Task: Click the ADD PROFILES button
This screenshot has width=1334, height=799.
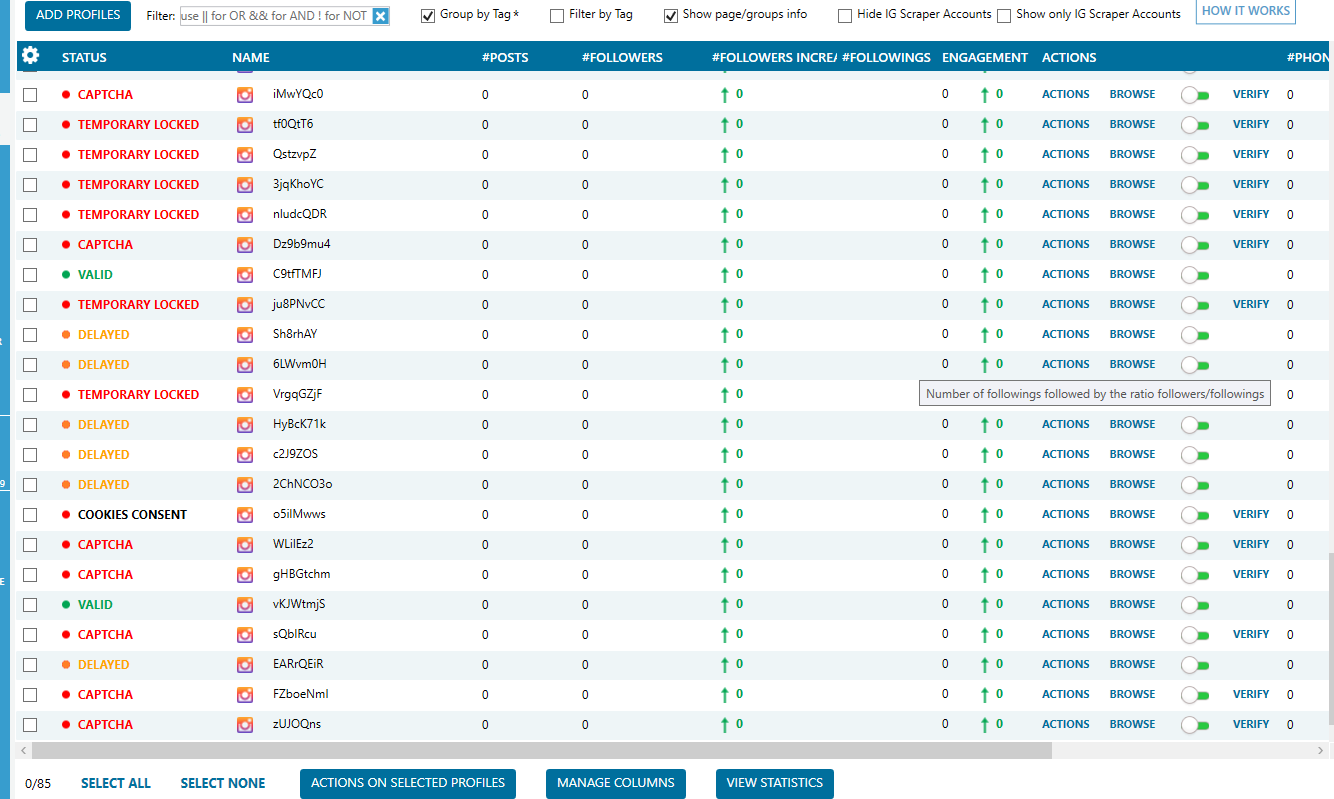Action: pos(78,15)
